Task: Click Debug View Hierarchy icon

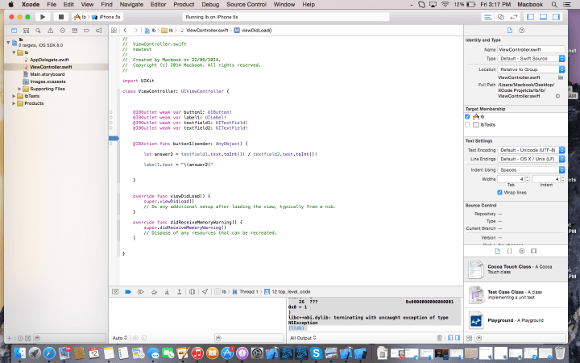Action: pyautogui.click(x=192, y=292)
